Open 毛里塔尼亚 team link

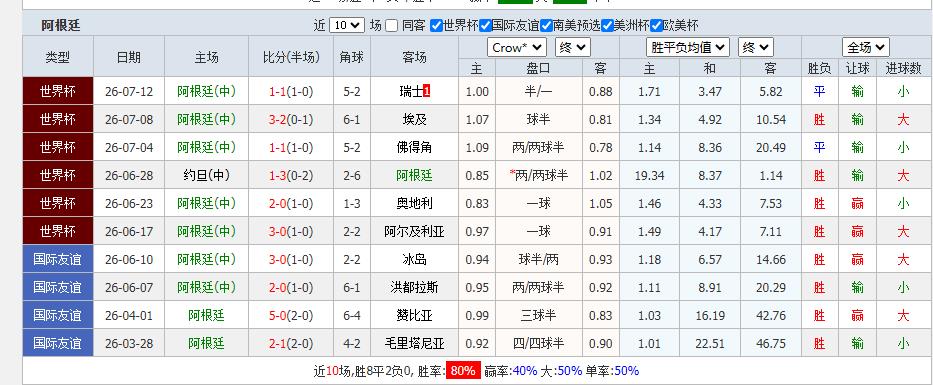[x=415, y=343]
